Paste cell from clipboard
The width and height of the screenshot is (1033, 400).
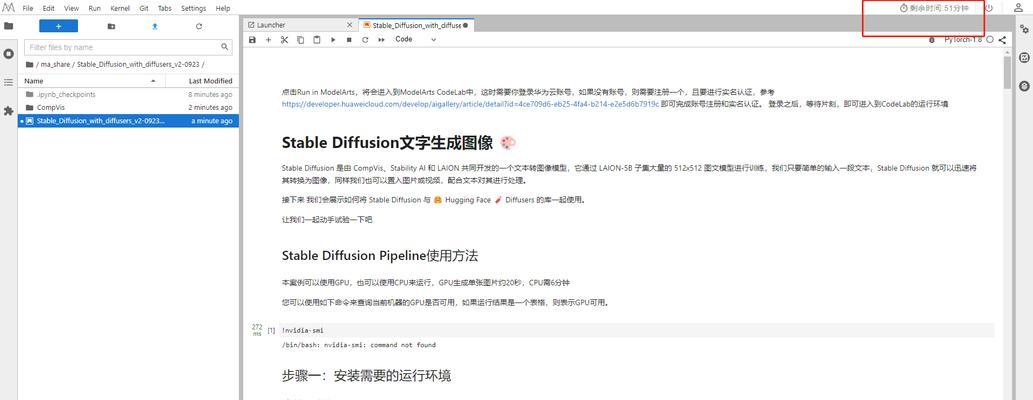point(317,40)
